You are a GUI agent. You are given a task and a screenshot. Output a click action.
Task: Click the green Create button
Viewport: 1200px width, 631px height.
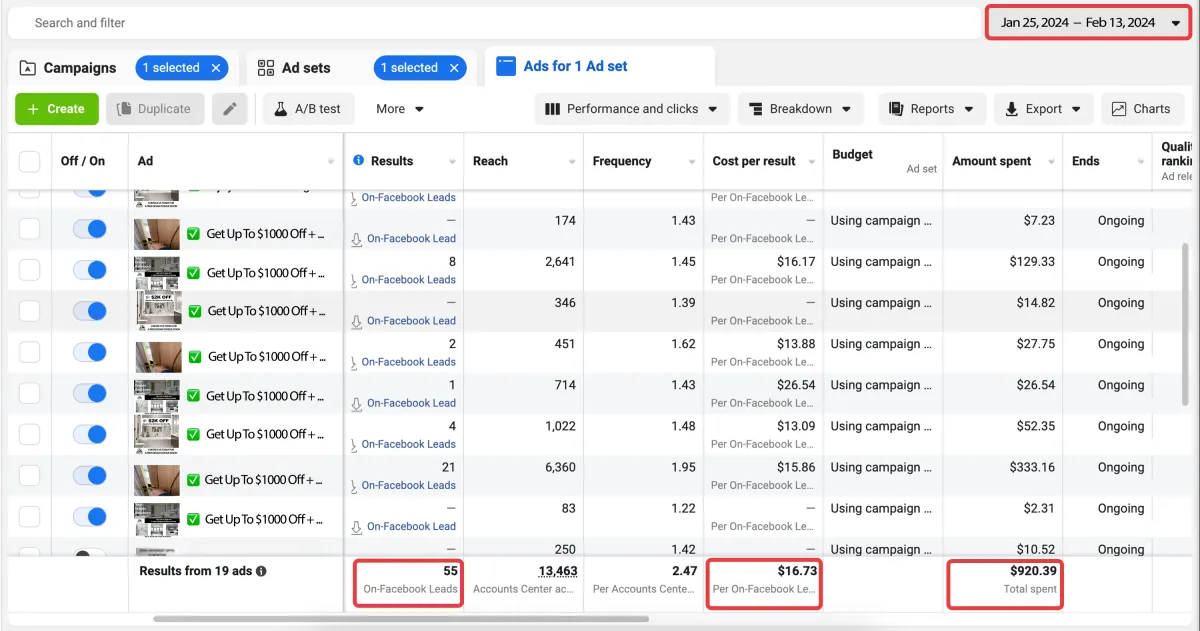[57, 109]
